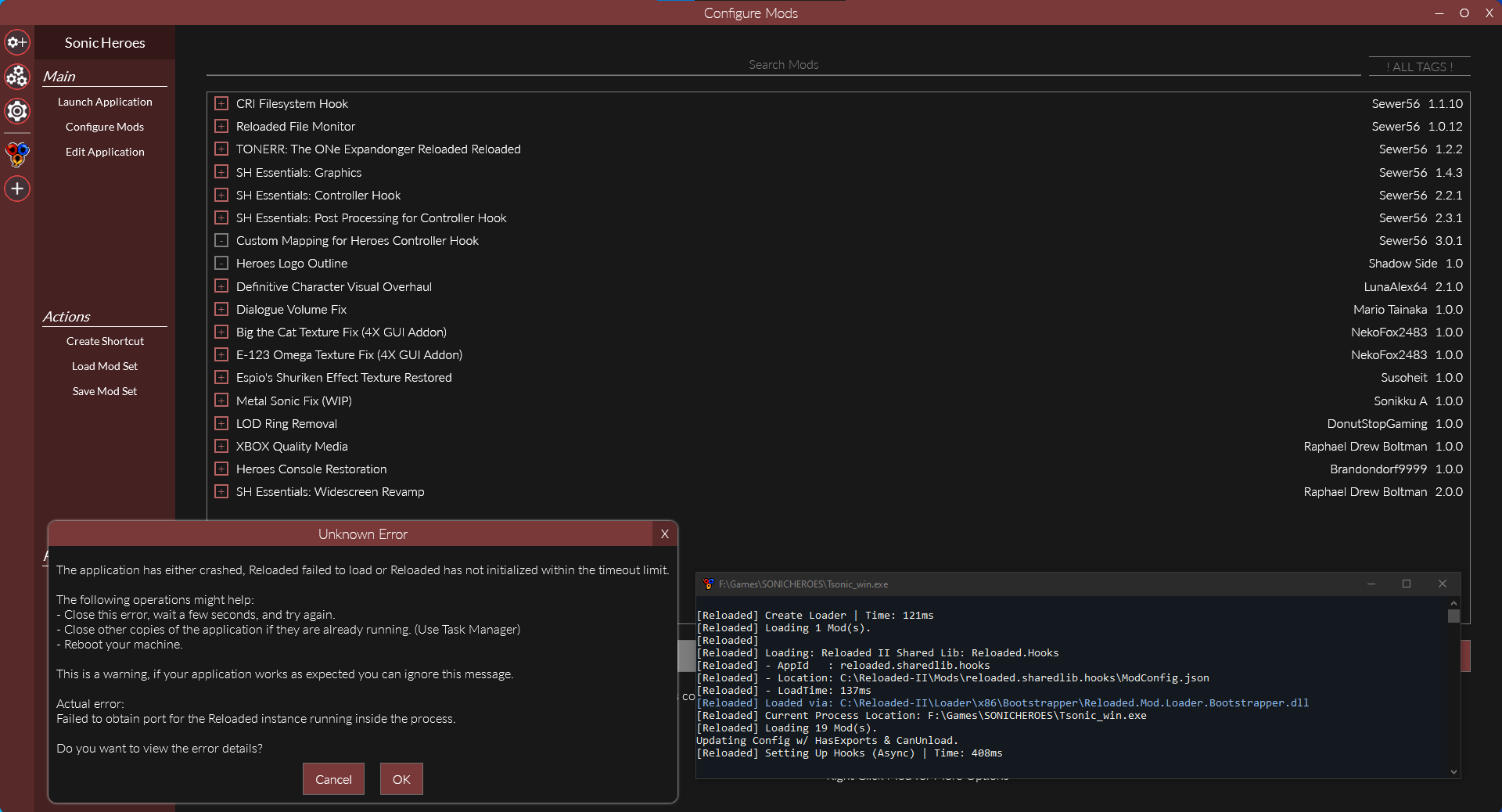Toggle the LOD Ring Removal checkbox
Viewport: 1502px width, 812px height.
pyautogui.click(x=221, y=423)
